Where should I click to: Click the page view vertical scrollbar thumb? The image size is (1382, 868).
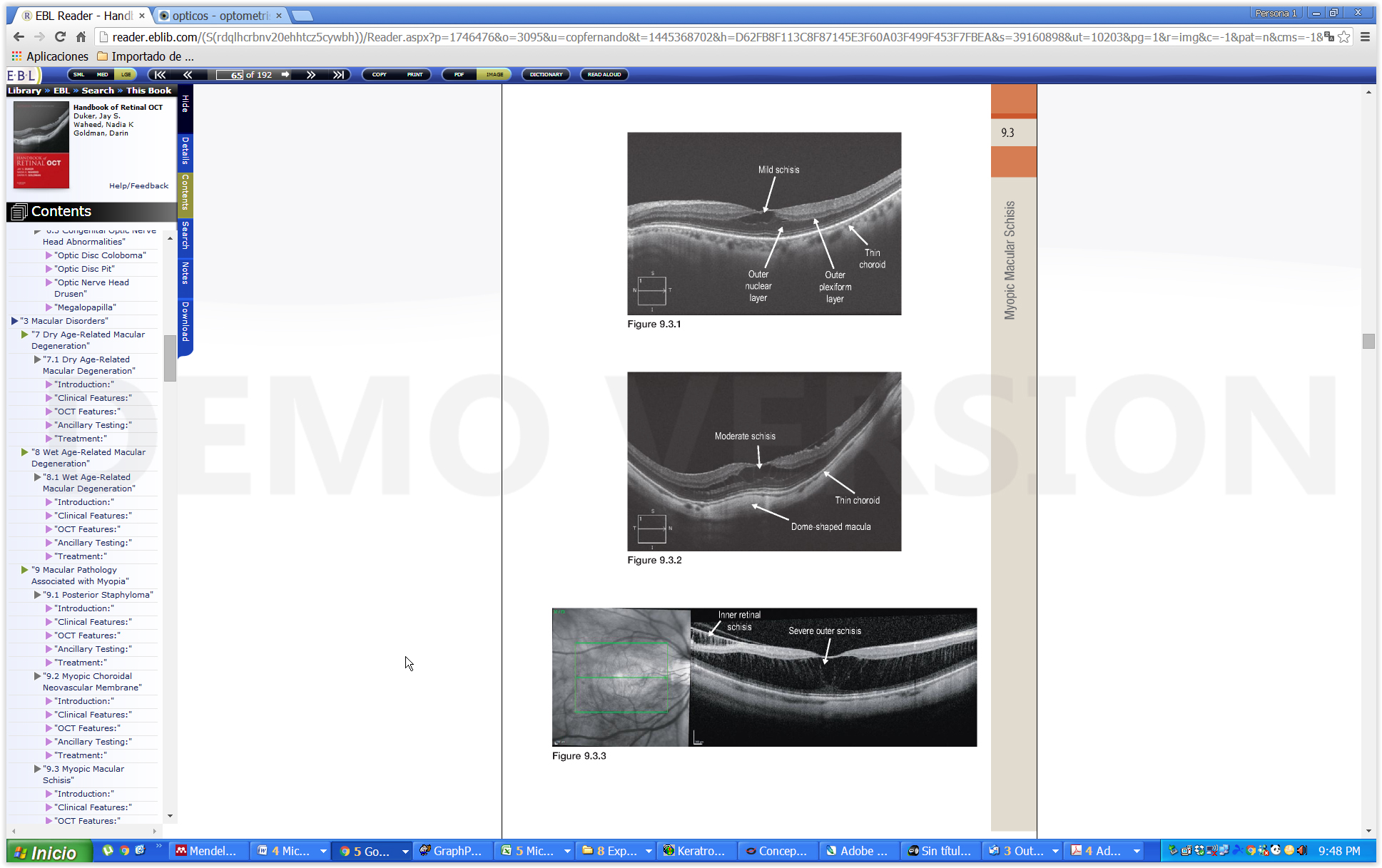coord(1368,341)
